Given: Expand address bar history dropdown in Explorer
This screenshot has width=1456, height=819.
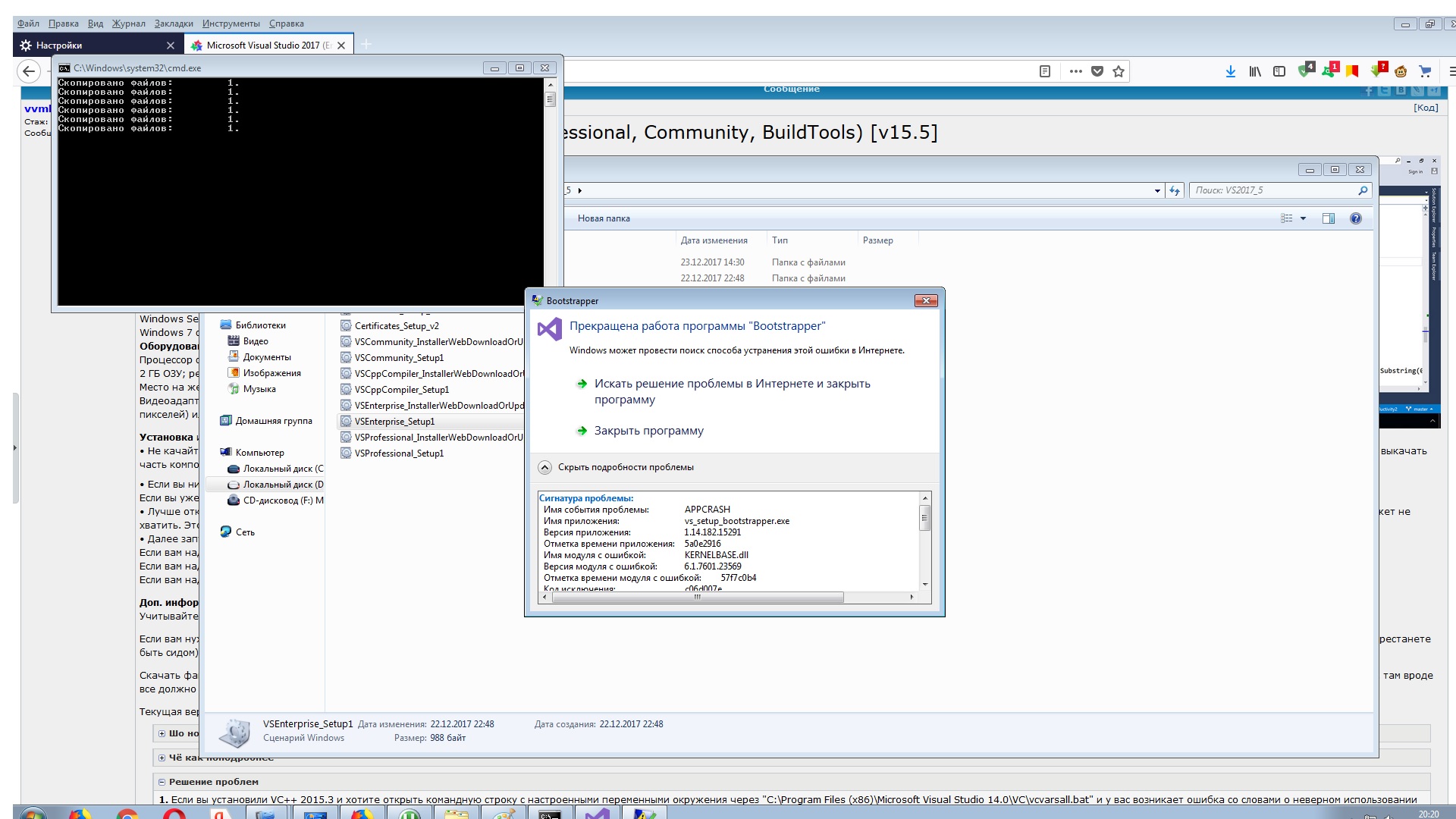Looking at the screenshot, I should pos(1157,191).
